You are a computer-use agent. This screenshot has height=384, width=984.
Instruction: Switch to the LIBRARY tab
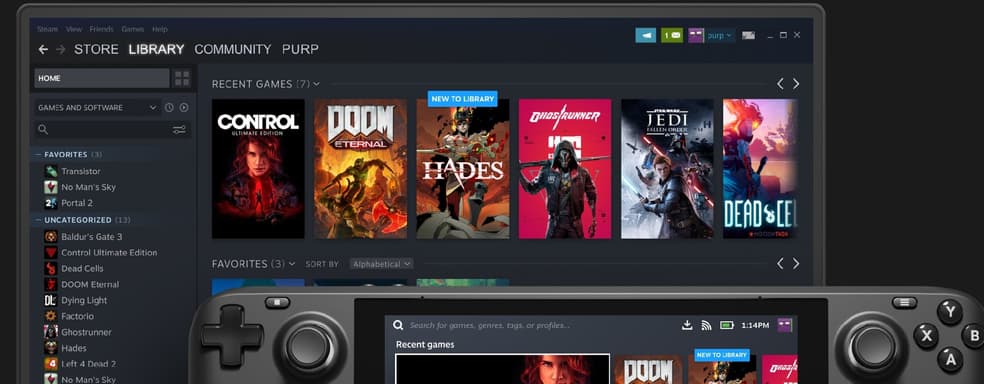point(156,49)
